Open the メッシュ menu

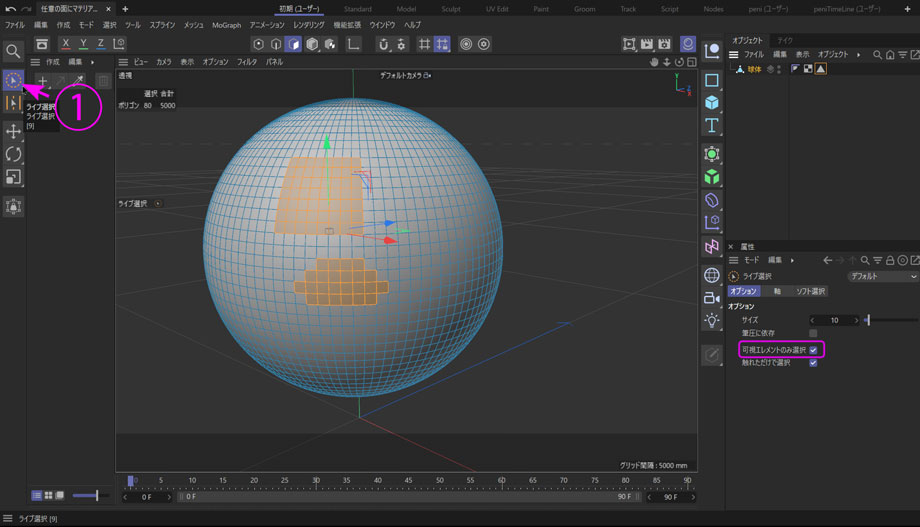tap(193, 24)
